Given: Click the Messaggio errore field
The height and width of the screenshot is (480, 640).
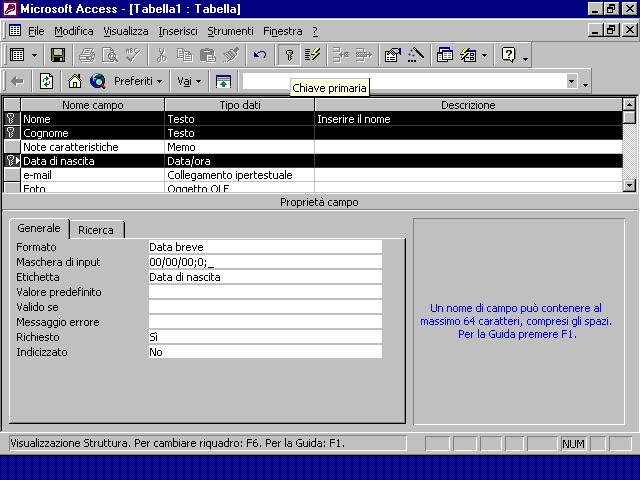Looking at the screenshot, I should click(x=265, y=322).
